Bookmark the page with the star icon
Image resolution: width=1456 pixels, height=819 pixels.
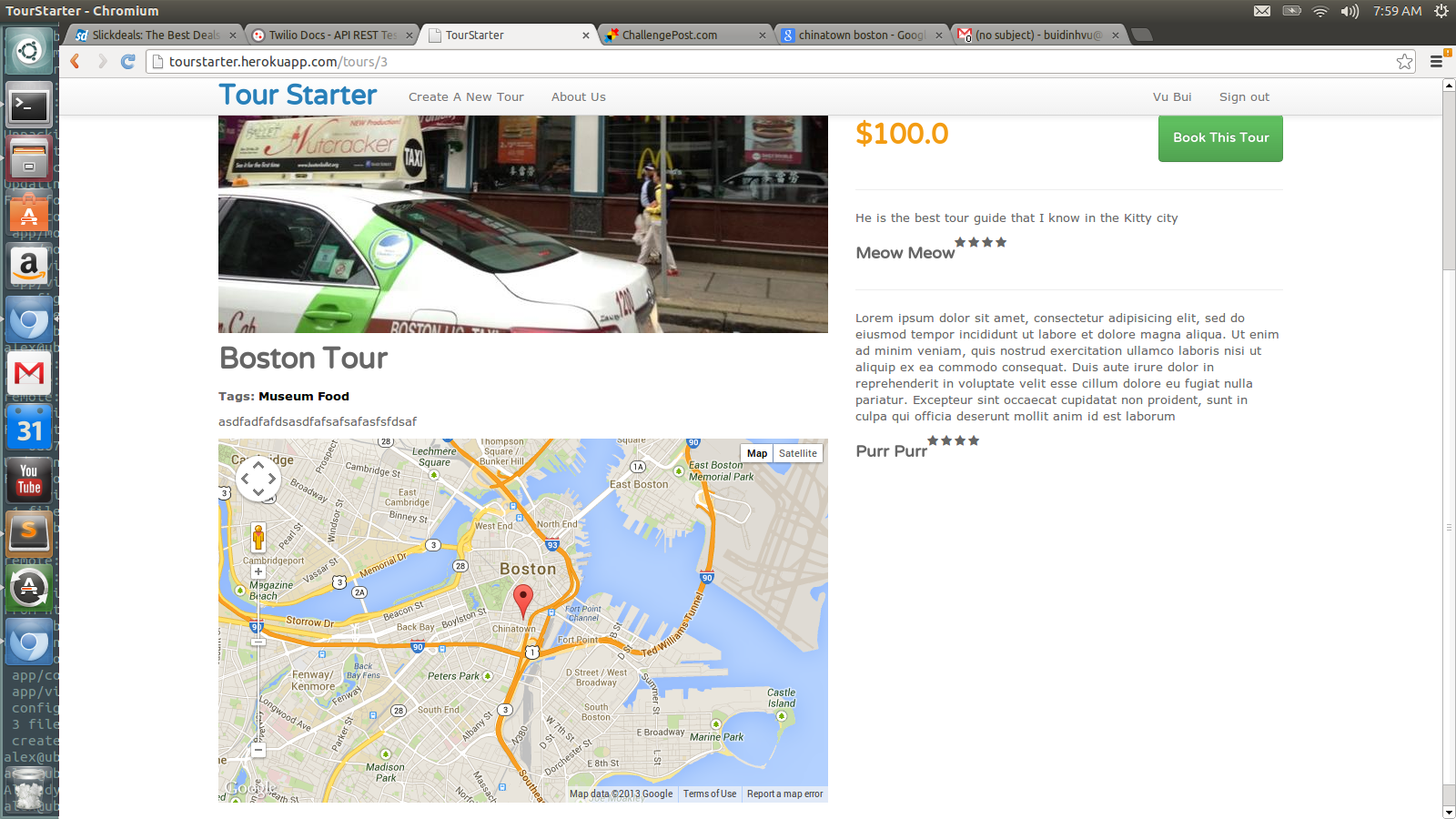coord(1405,62)
